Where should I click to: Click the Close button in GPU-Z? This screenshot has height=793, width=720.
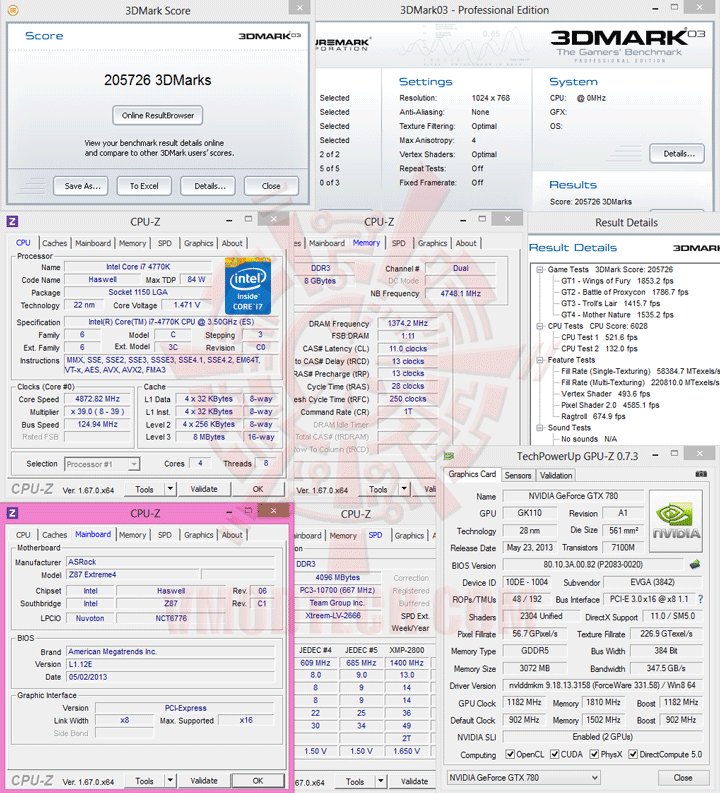click(x=682, y=777)
